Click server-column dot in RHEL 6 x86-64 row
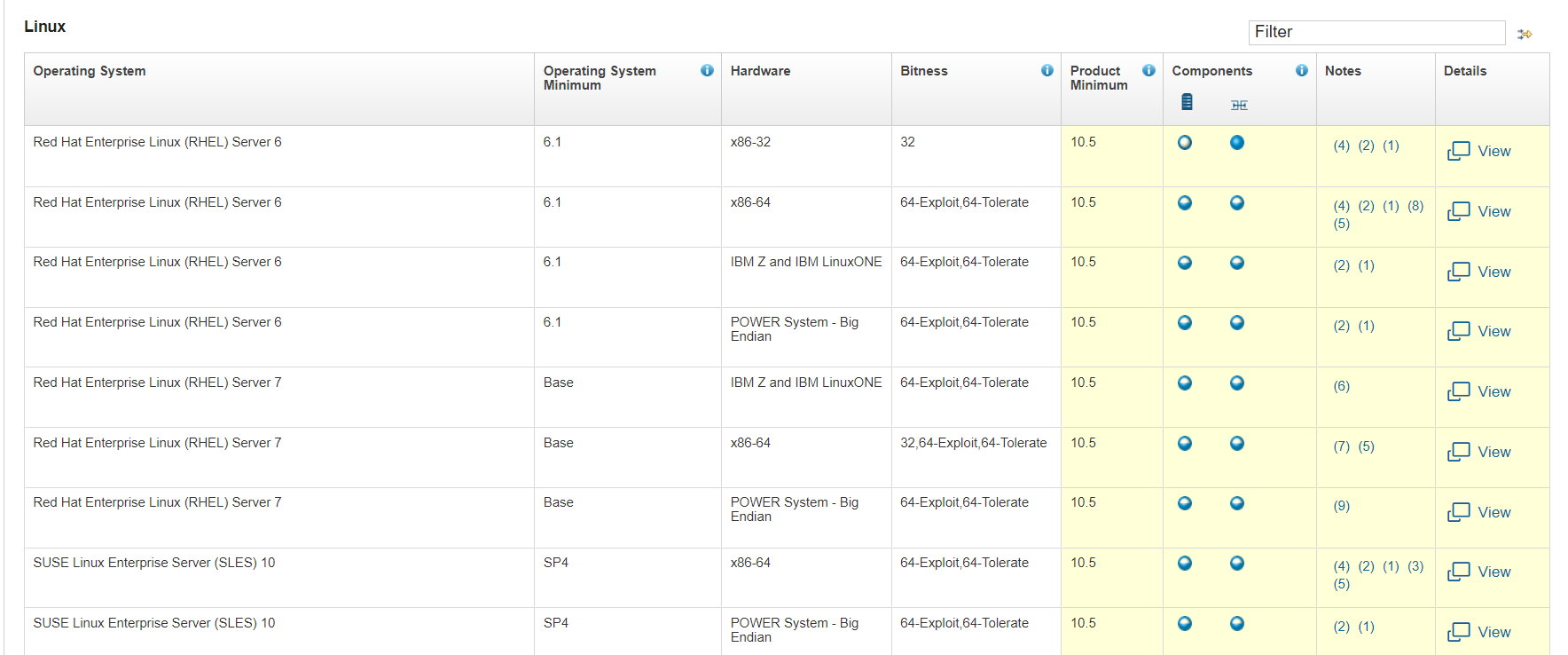The image size is (1568, 655). tap(1185, 202)
